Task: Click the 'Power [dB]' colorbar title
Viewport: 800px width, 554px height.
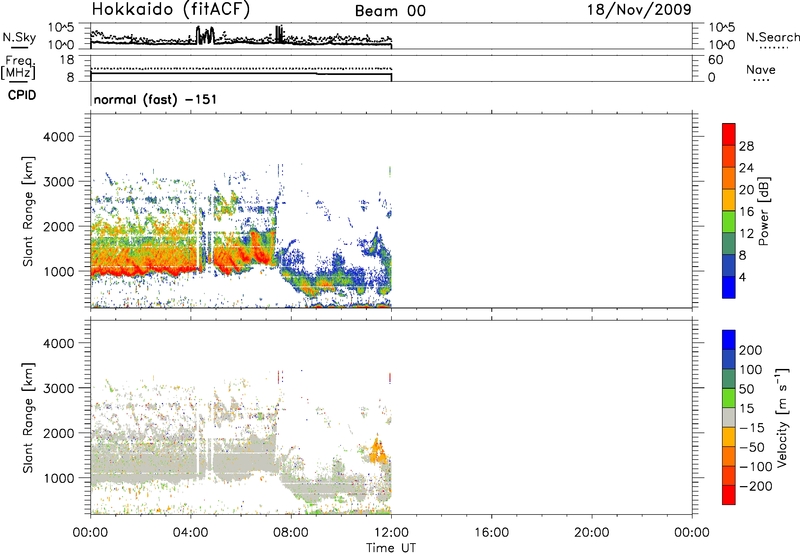Action: coord(763,211)
